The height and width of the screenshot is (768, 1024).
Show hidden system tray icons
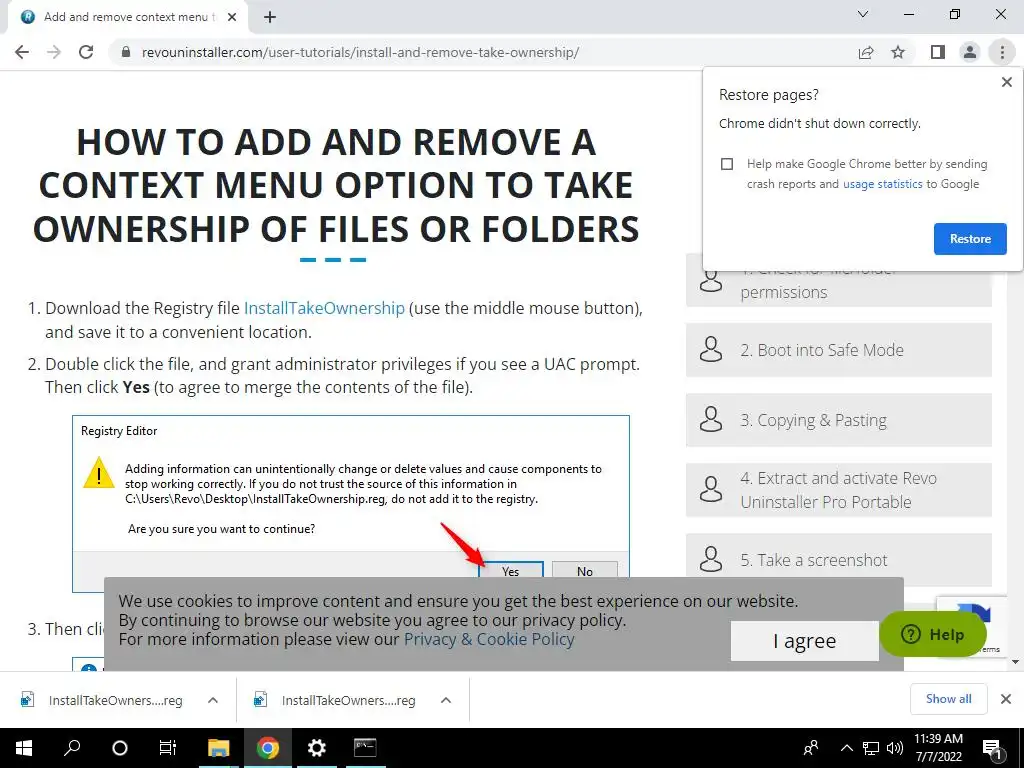(846, 748)
